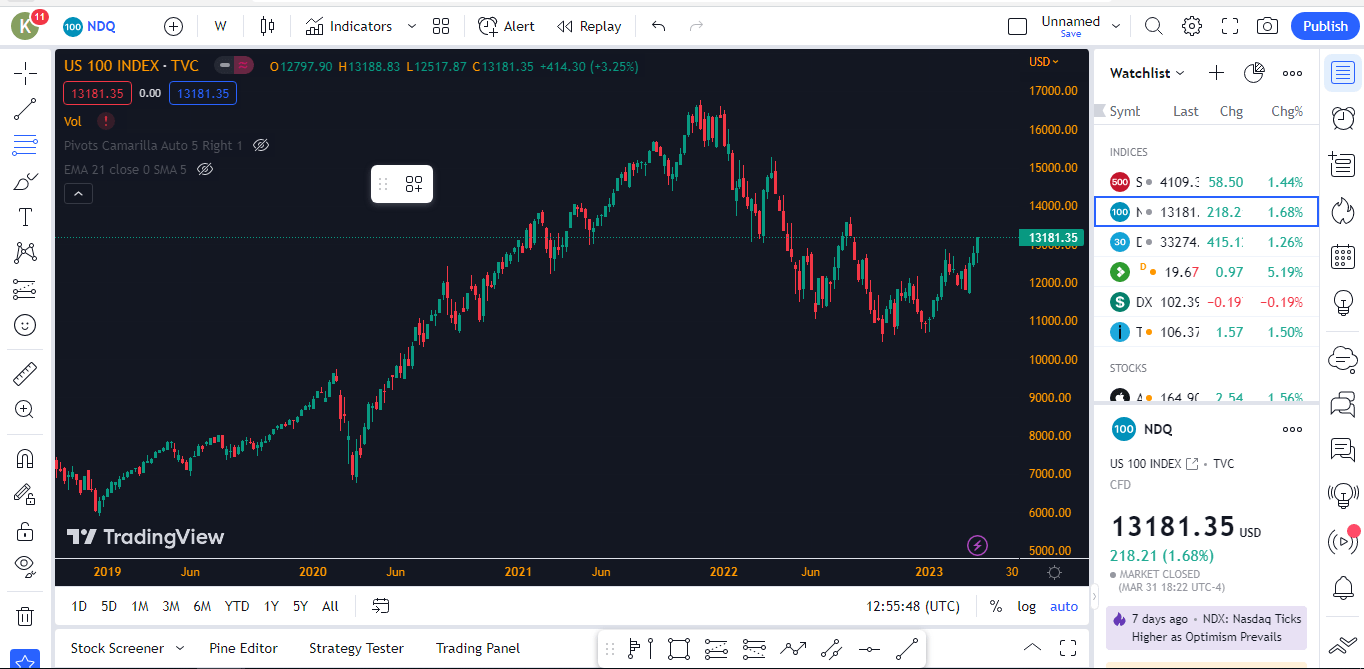Open the Measure ruler tool
Image resolution: width=1364 pixels, height=669 pixels.
pyautogui.click(x=25, y=374)
